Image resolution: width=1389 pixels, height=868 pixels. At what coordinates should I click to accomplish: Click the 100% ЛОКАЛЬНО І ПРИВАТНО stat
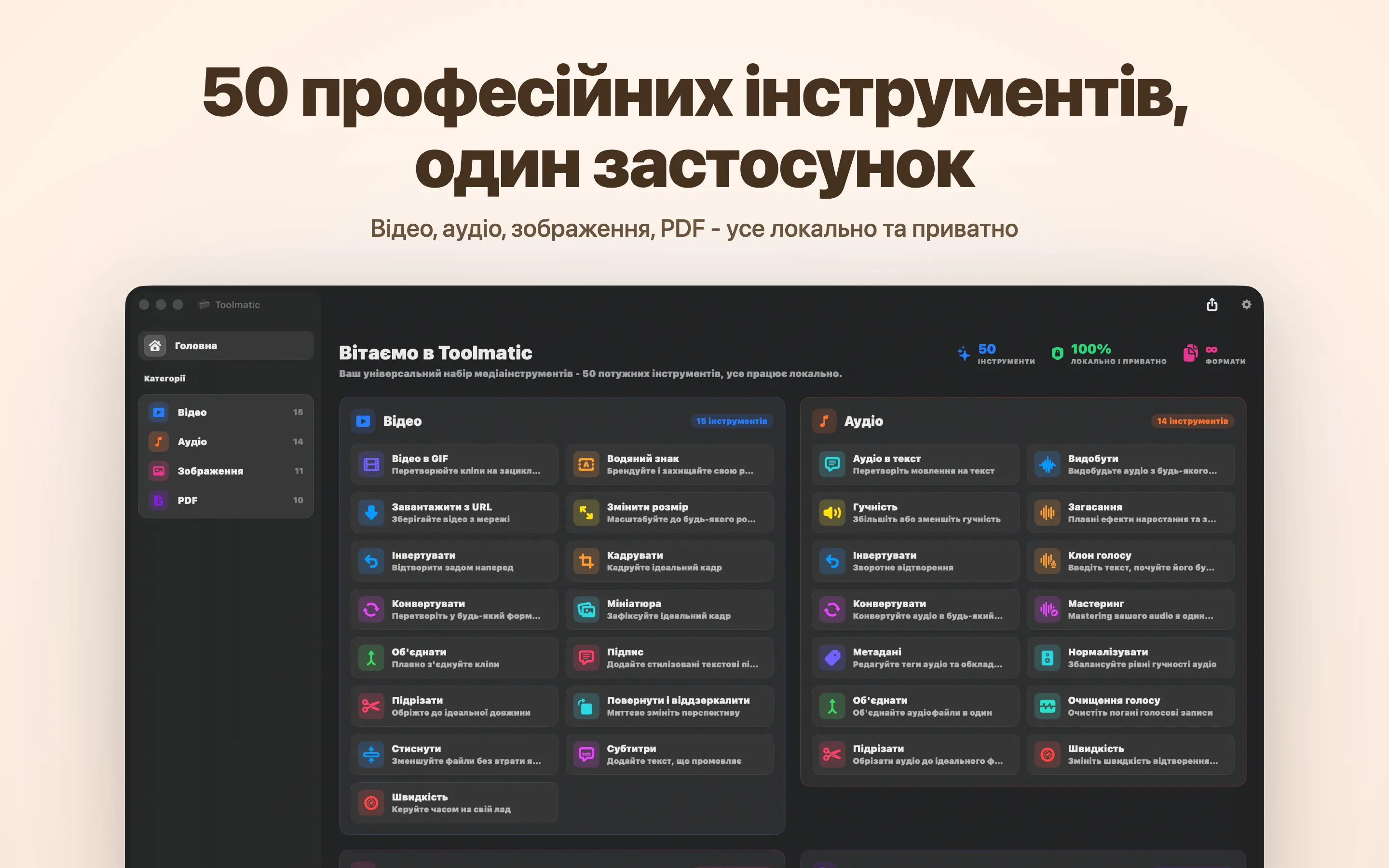tap(1108, 353)
